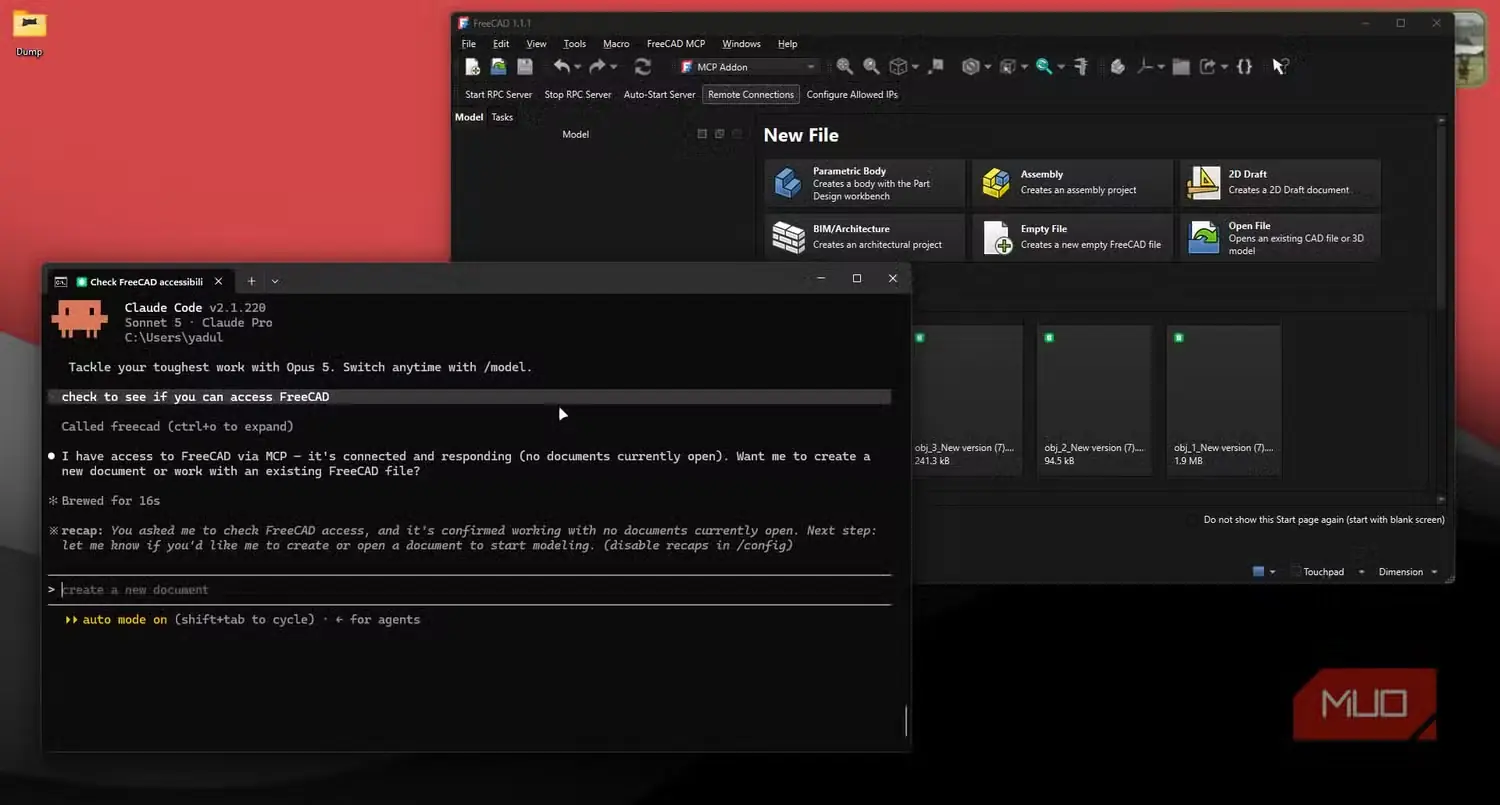Click the Create Group folder icon
The width and height of the screenshot is (1500, 805).
point(1181,67)
